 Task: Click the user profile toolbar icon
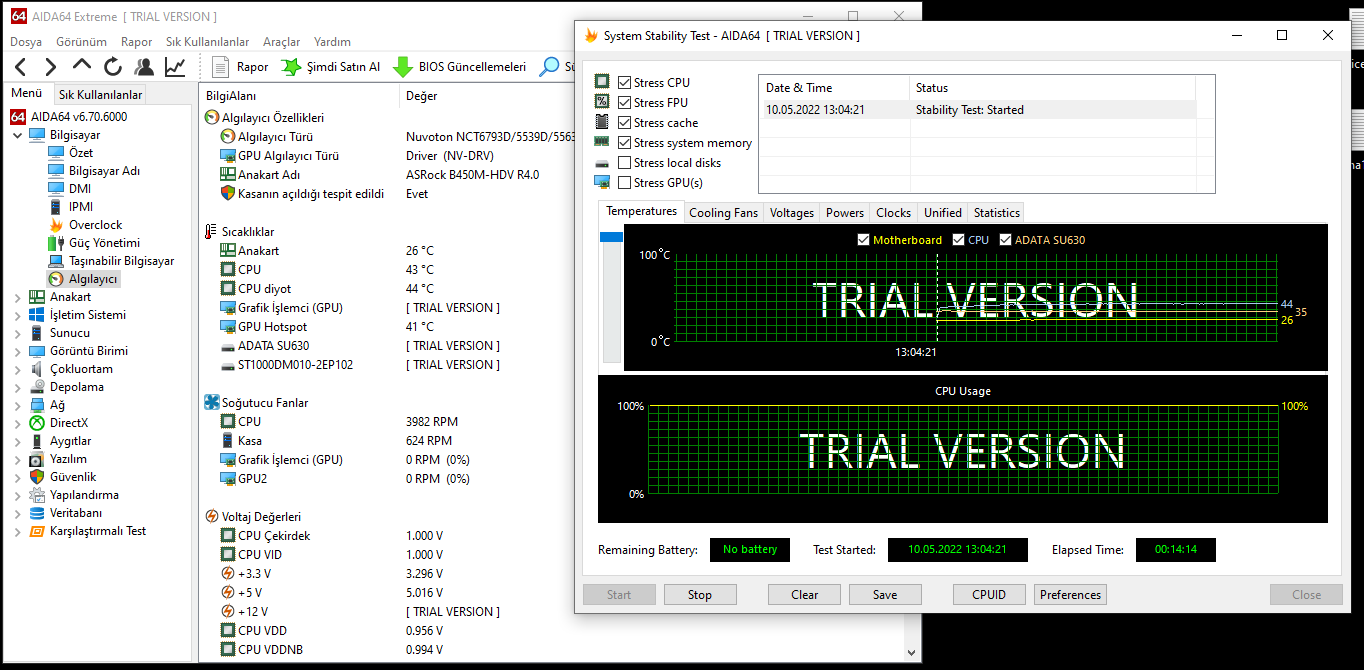click(x=144, y=67)
